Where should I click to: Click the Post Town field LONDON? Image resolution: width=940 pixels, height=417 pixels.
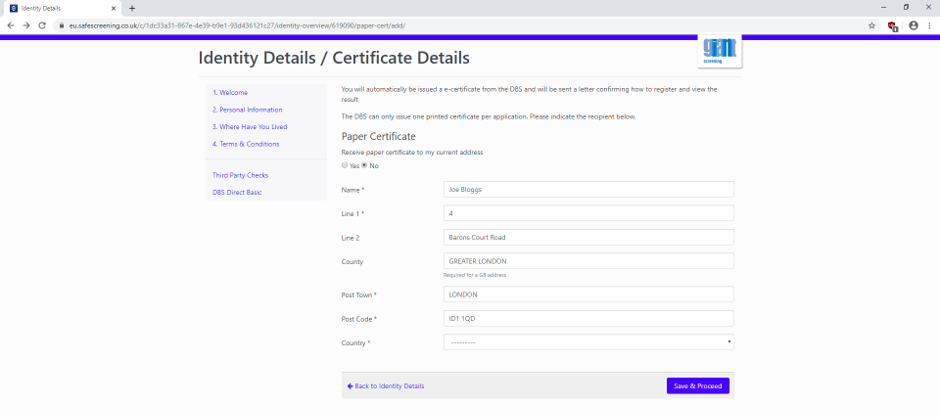pyautogui.click(x=589, y=294)
